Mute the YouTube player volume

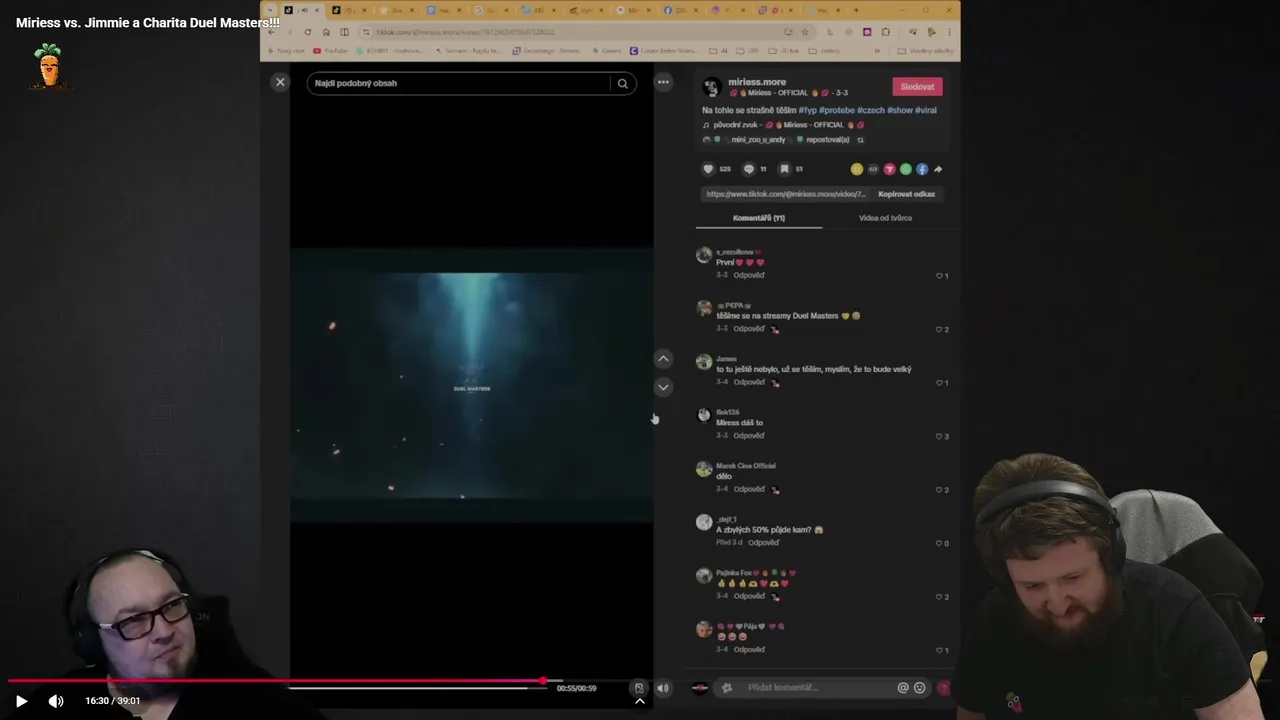(x=56, y=701)
